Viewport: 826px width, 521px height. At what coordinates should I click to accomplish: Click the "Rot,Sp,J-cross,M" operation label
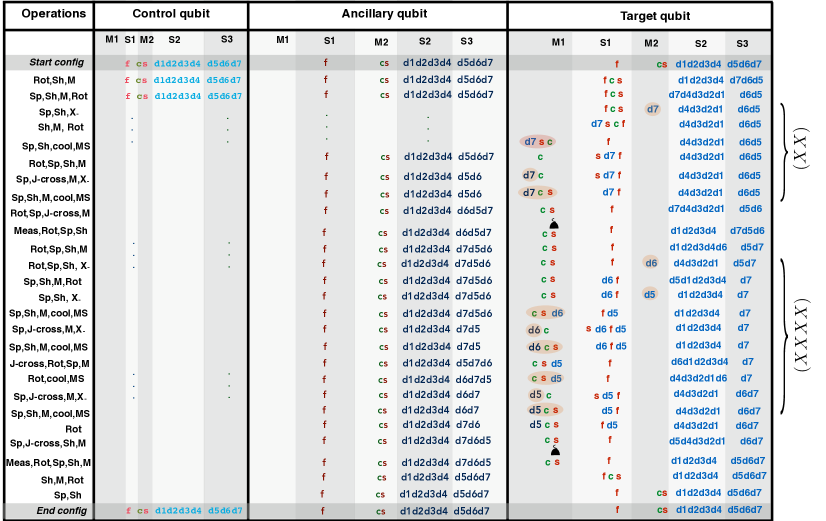point(50,213)
